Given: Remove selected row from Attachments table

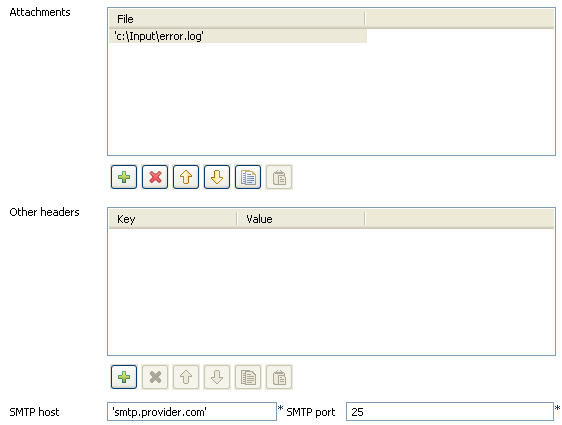Looking at the screenshot, I should (155, 177).
